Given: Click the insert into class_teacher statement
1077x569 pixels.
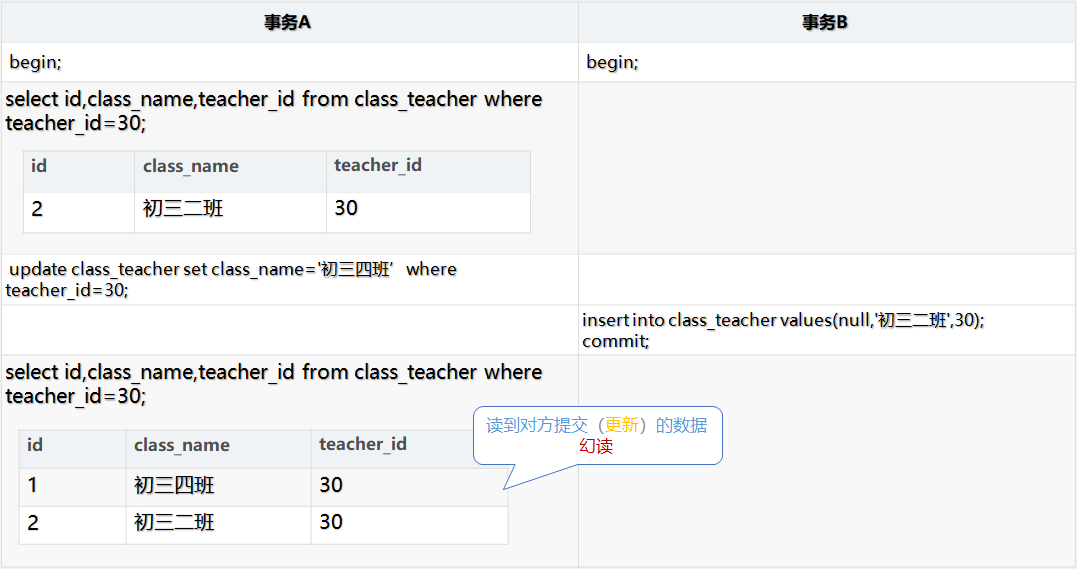Looking at the screenshot, I should point(783,320).
